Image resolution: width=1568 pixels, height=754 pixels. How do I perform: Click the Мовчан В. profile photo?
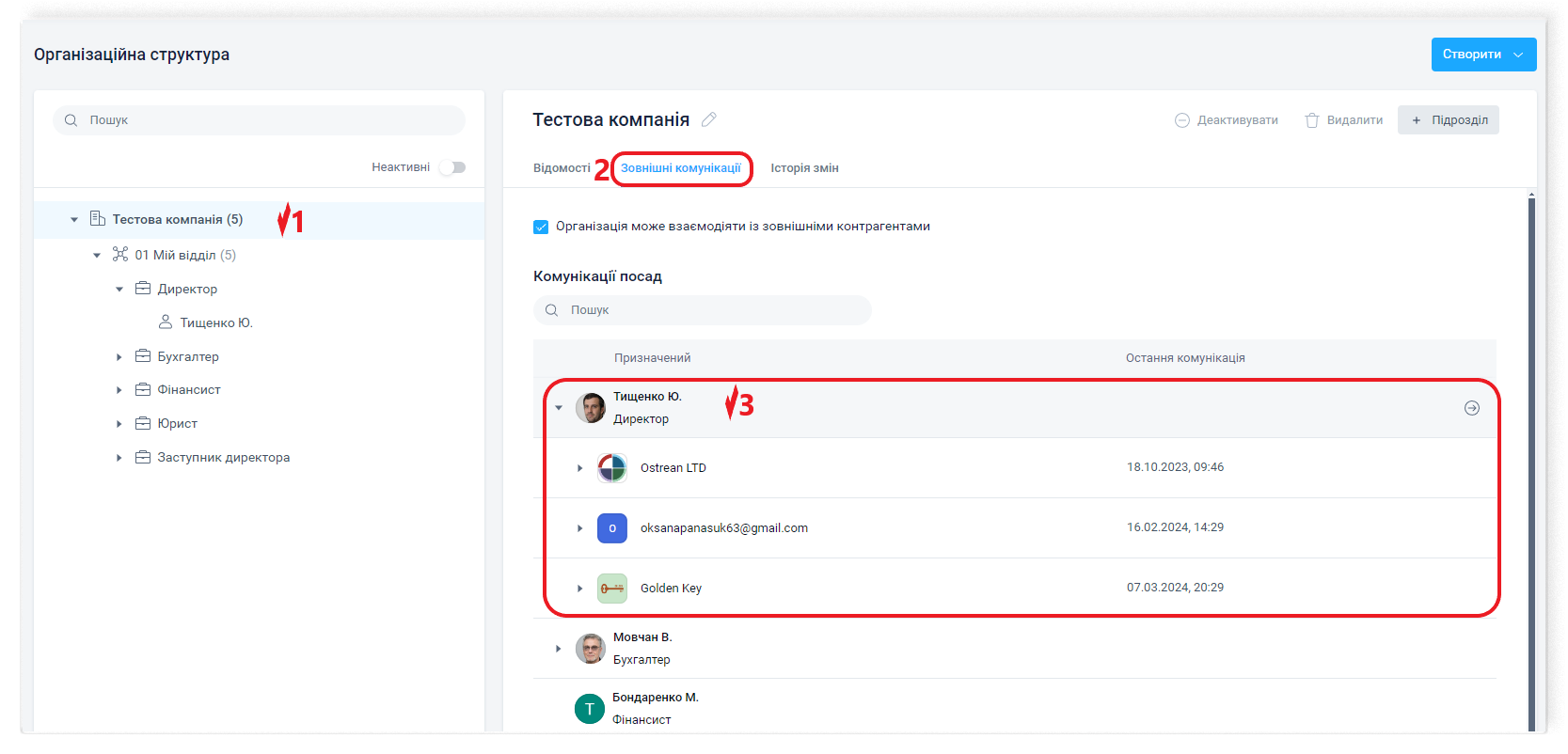[x=590, y=649]
